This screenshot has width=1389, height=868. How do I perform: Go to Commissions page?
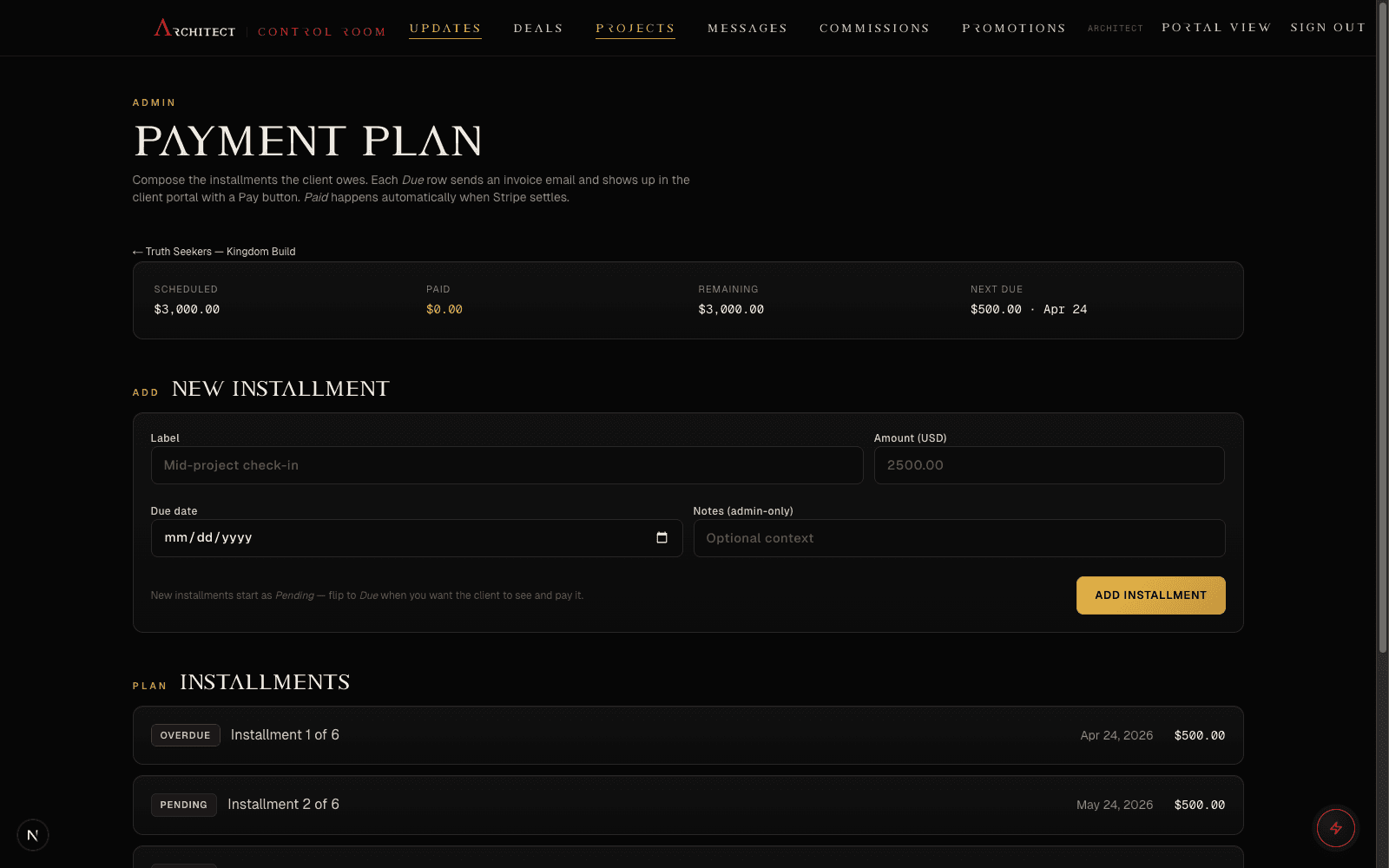point(874,29)
